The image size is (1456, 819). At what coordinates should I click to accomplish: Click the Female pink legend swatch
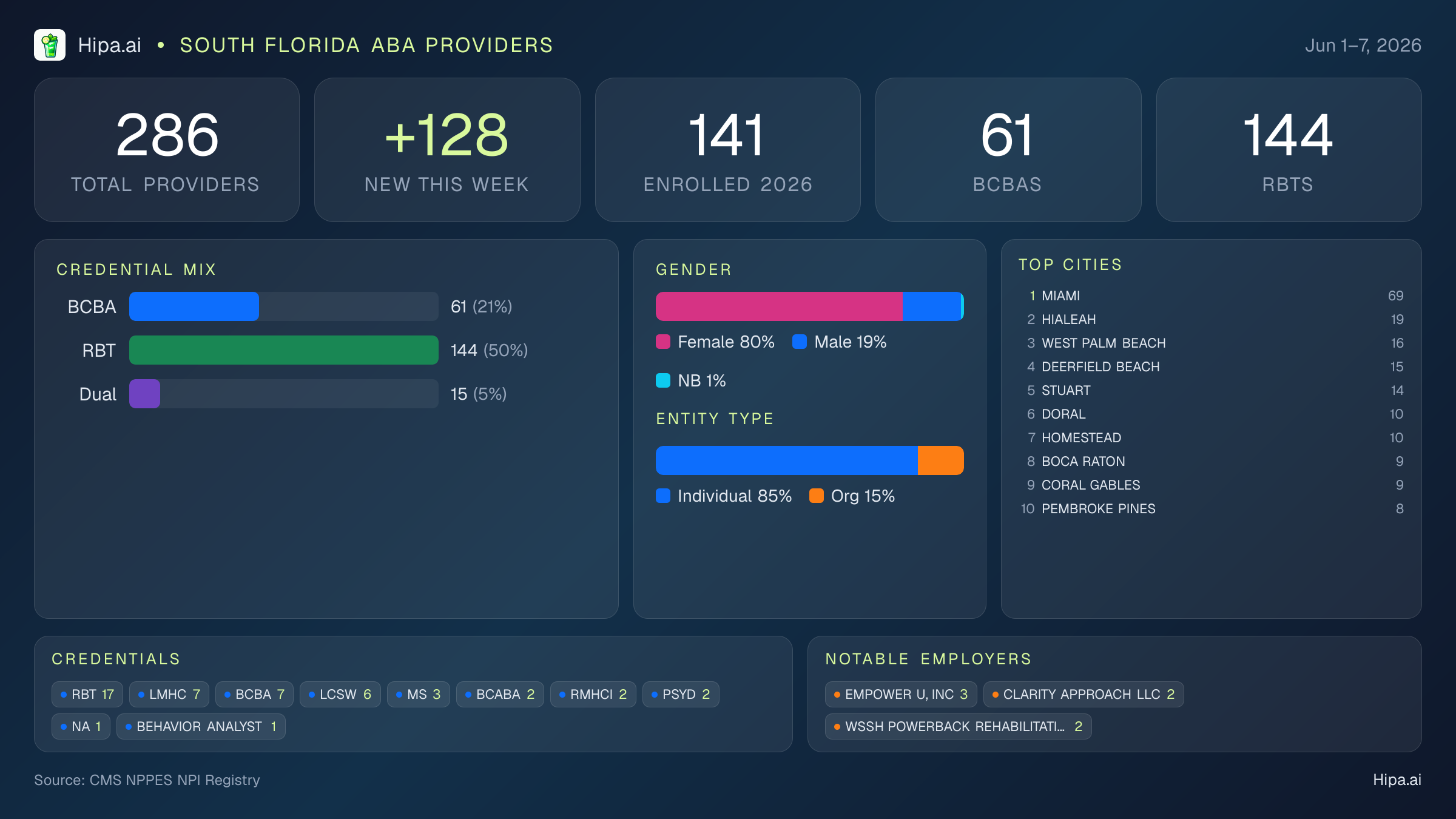tap(663, 342)
